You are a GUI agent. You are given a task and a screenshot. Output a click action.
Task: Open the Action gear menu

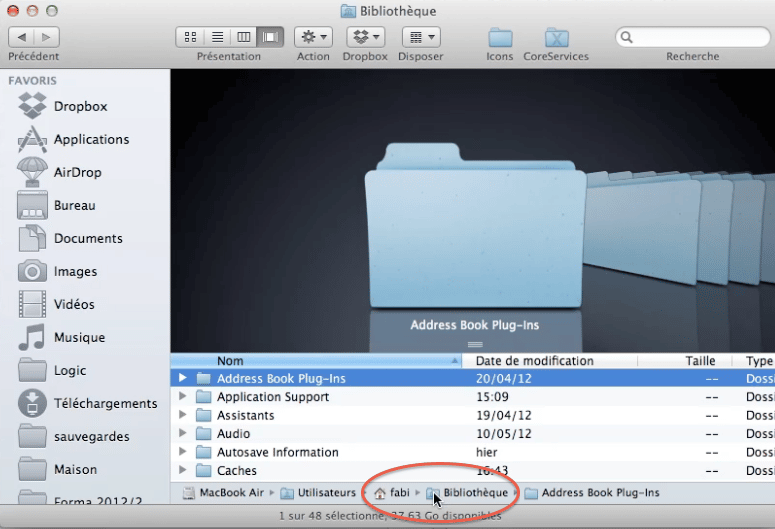(313, 37)
